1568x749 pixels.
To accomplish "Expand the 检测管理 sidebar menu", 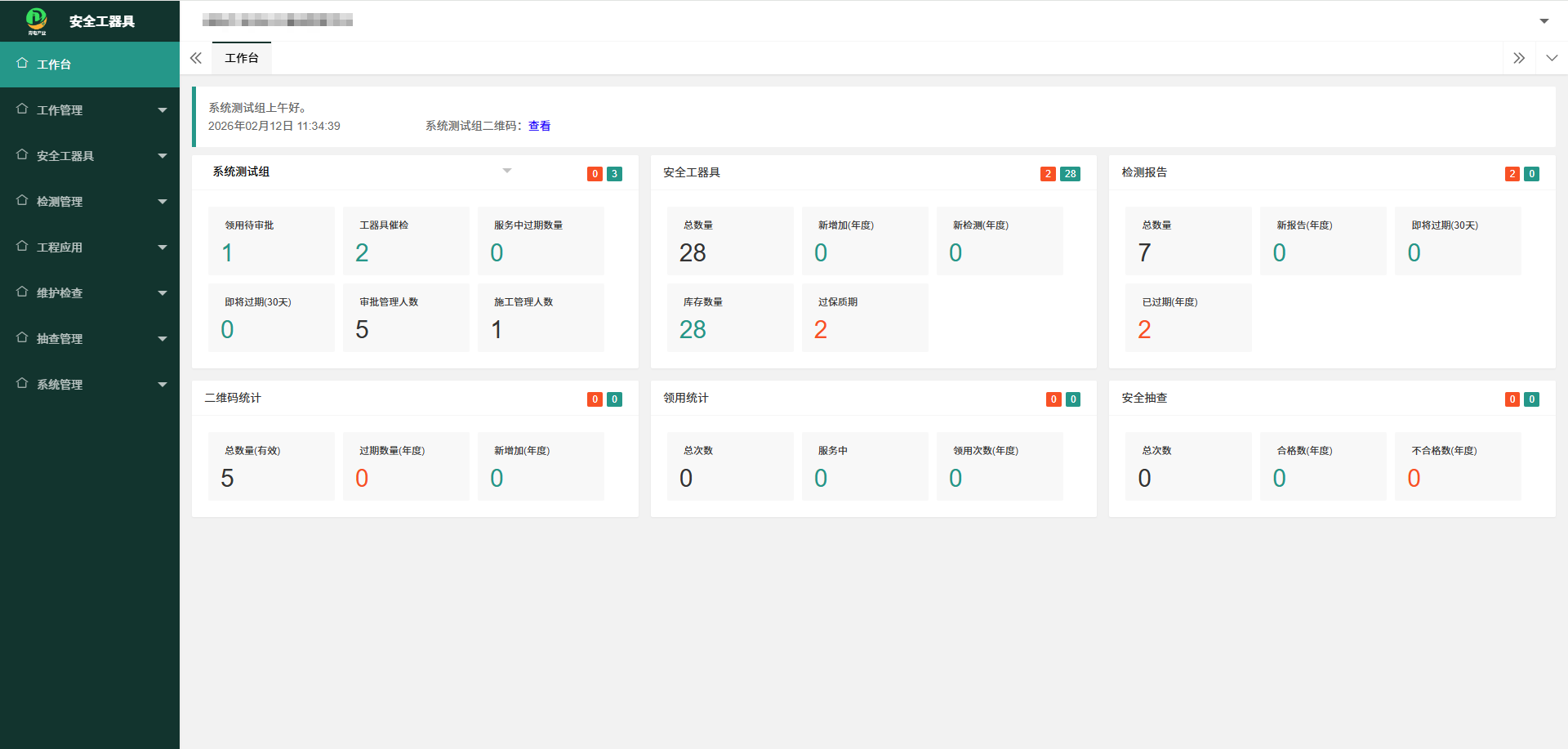I will pos(90,202).
